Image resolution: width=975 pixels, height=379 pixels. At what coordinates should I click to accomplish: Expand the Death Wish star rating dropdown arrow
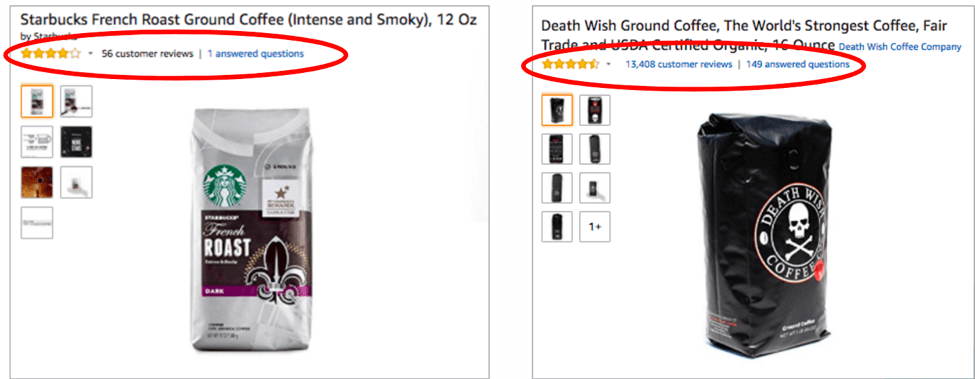(608, 65)
